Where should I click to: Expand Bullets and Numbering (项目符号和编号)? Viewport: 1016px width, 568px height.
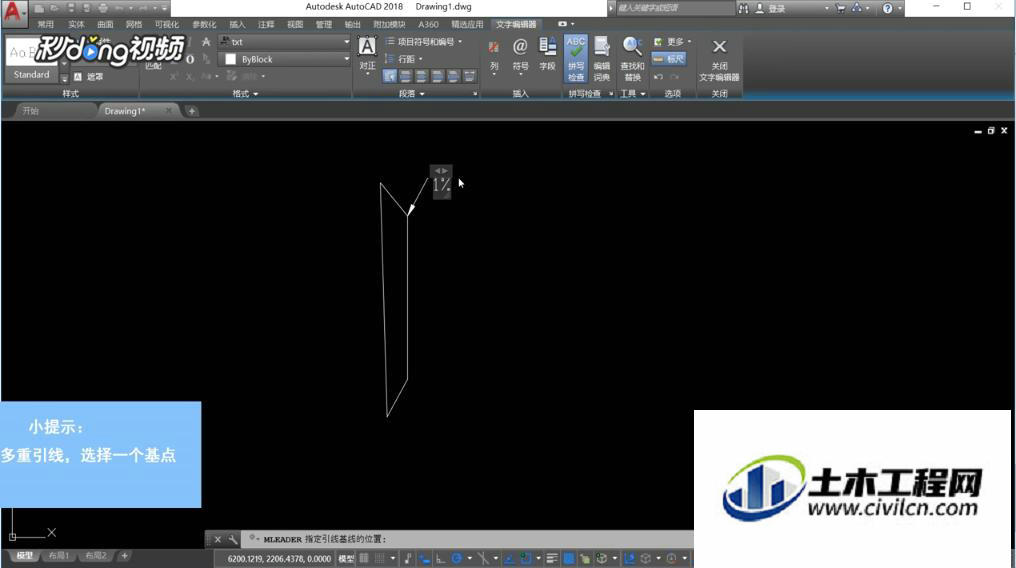coord(424,41)
